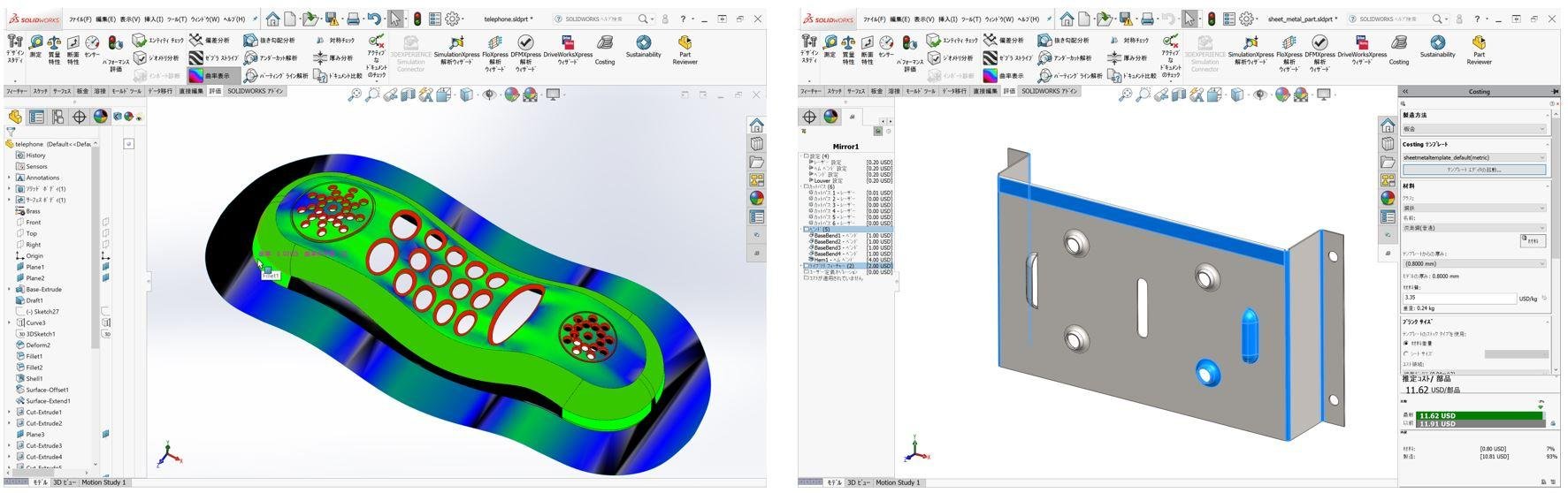Open Sustainability in the telephone window ribbon
Image resolution: width=1568 pixels, height=493 pixels.
pos(643,48)
